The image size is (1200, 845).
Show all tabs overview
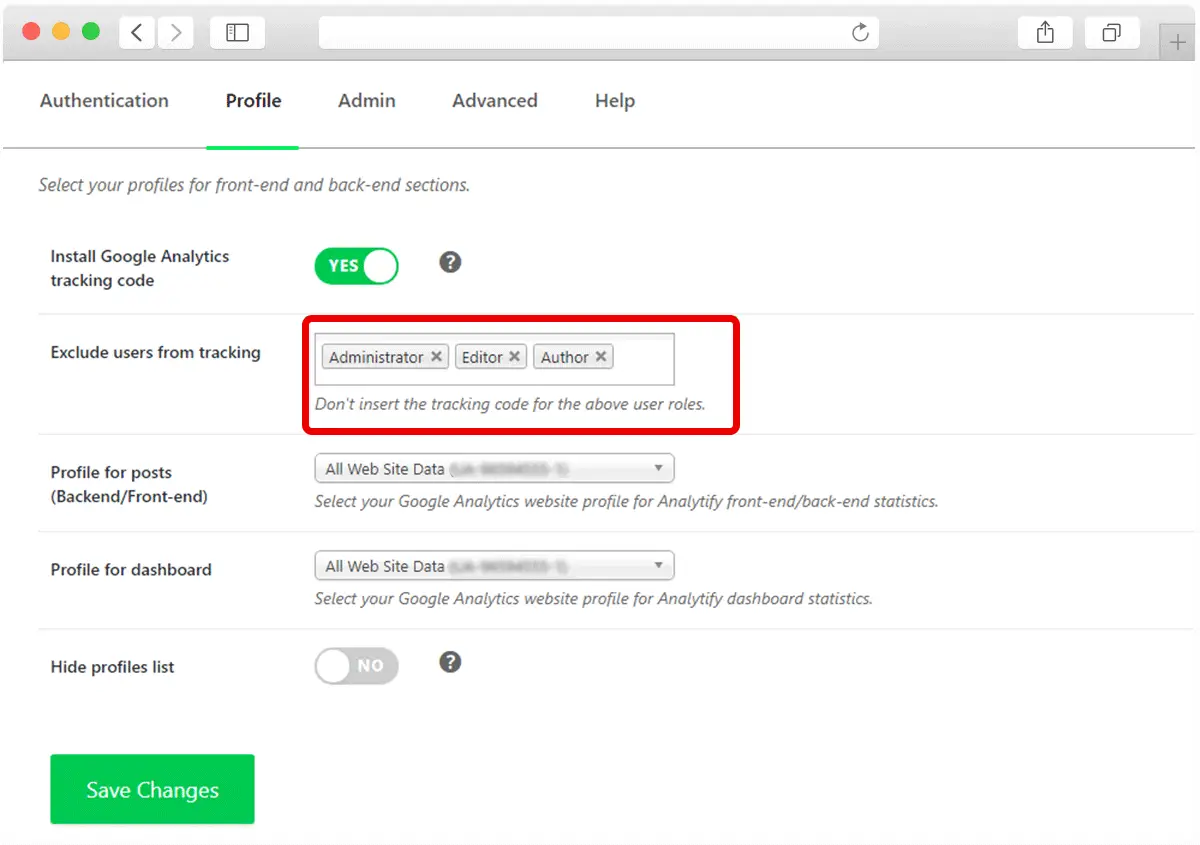1111,33
